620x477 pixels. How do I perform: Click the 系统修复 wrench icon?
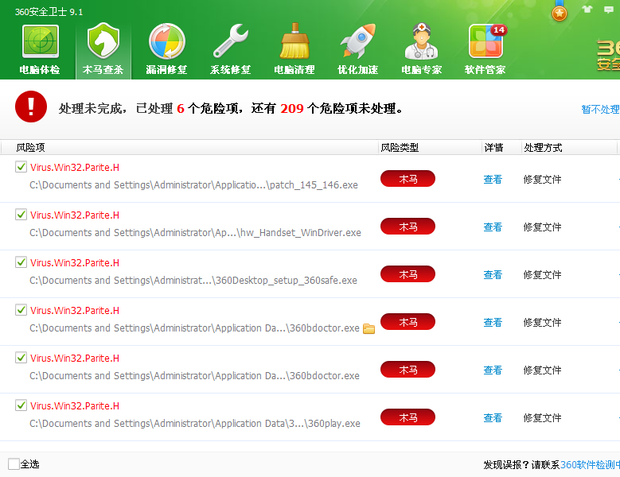pos(231,44)
